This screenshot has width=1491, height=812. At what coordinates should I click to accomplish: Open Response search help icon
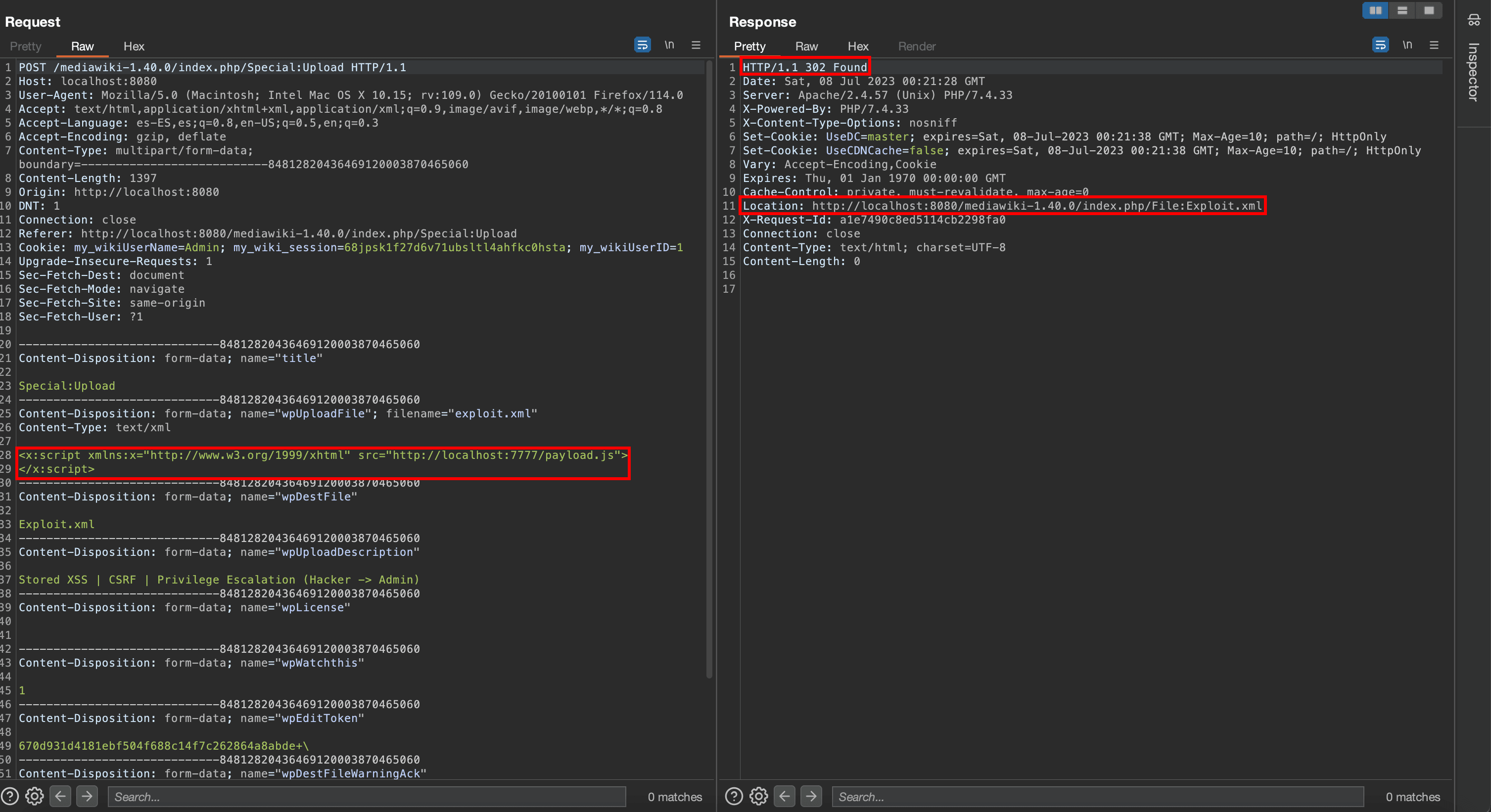coord(734,796)
